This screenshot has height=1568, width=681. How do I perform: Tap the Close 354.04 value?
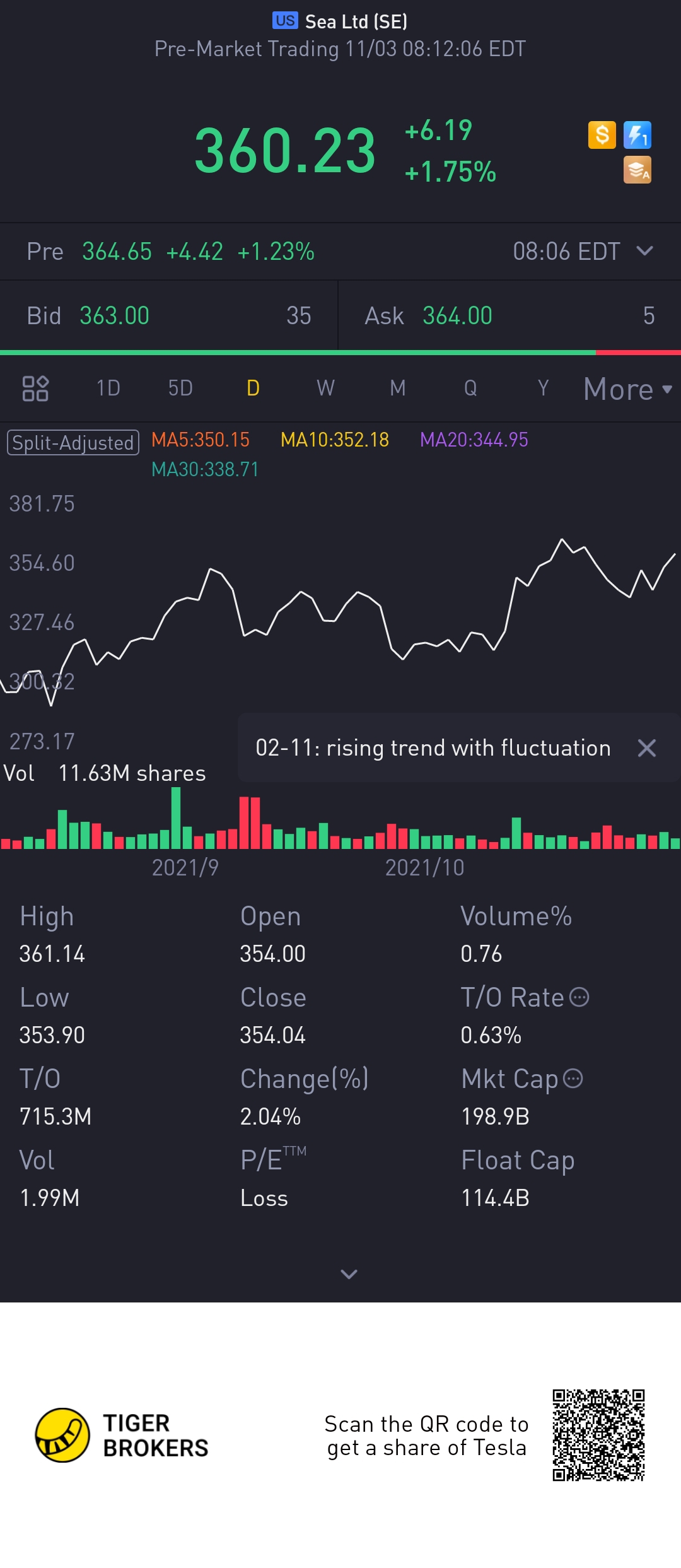pos(272,1035)
